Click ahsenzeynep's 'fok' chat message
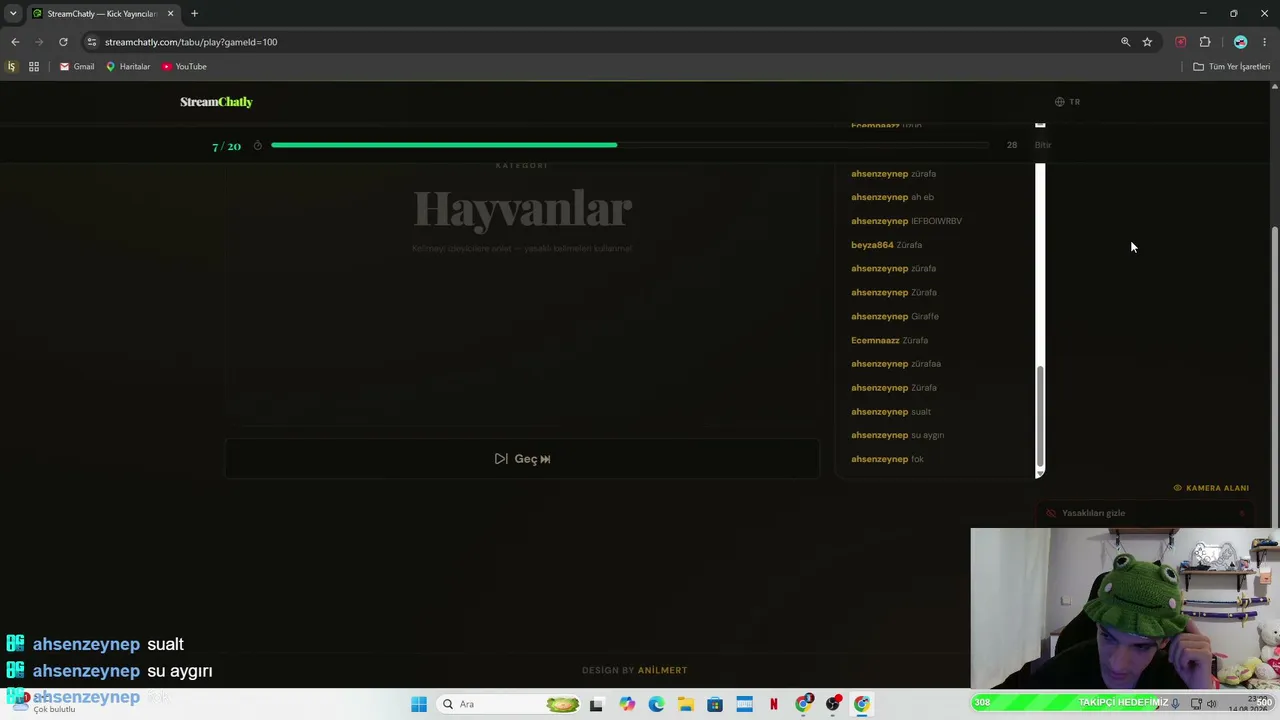 [887, 459]
